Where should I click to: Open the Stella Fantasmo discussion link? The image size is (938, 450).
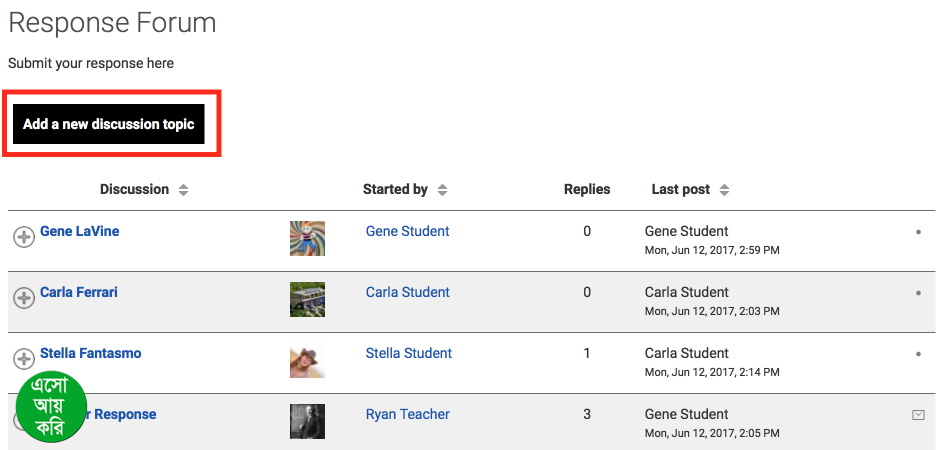90,353
